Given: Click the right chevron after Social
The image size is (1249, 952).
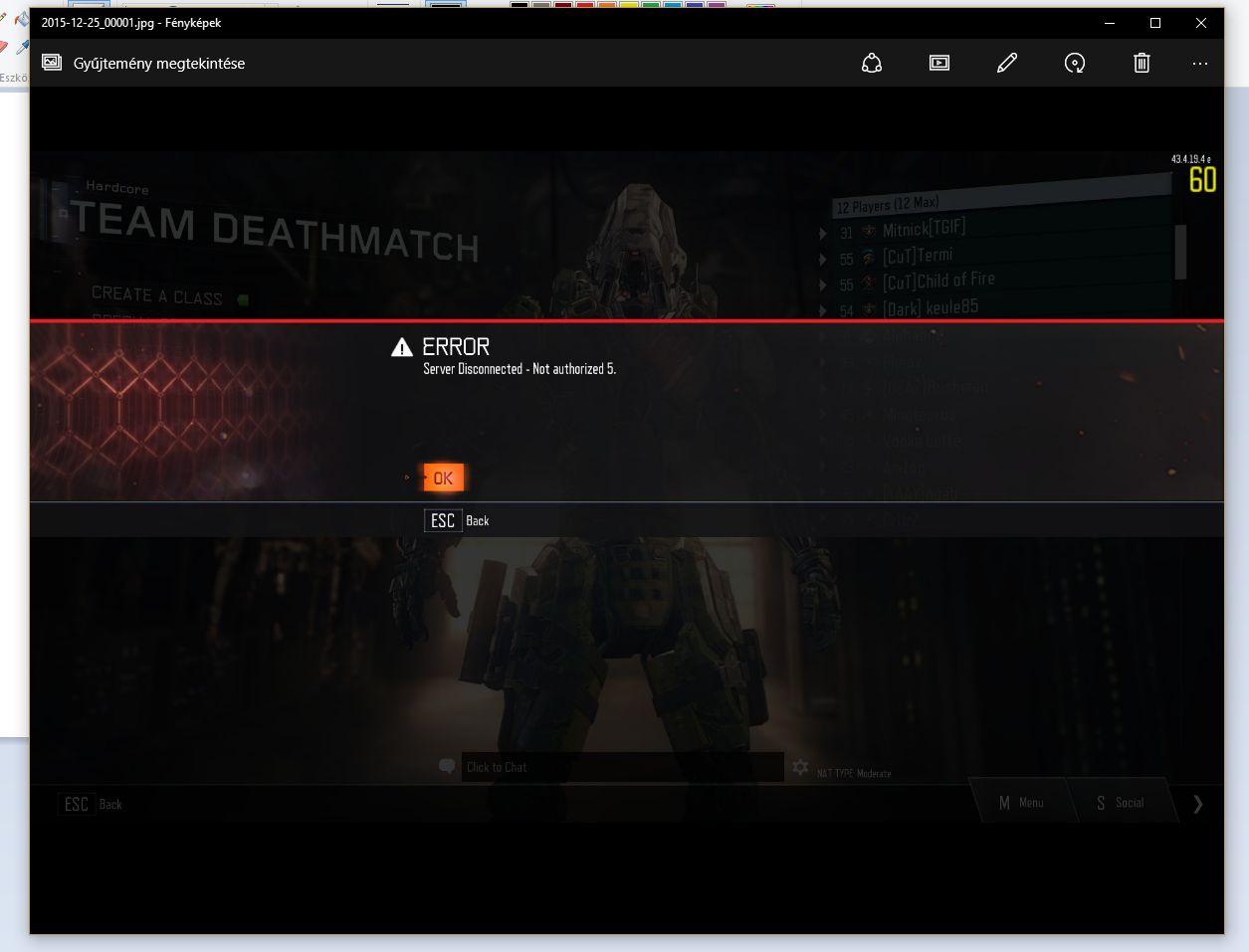Looking at the screenshot, I should point(1198,804).
